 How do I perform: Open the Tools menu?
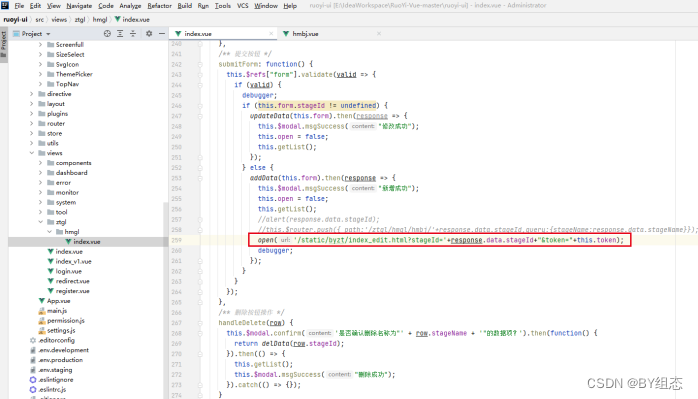coord(223,6)
